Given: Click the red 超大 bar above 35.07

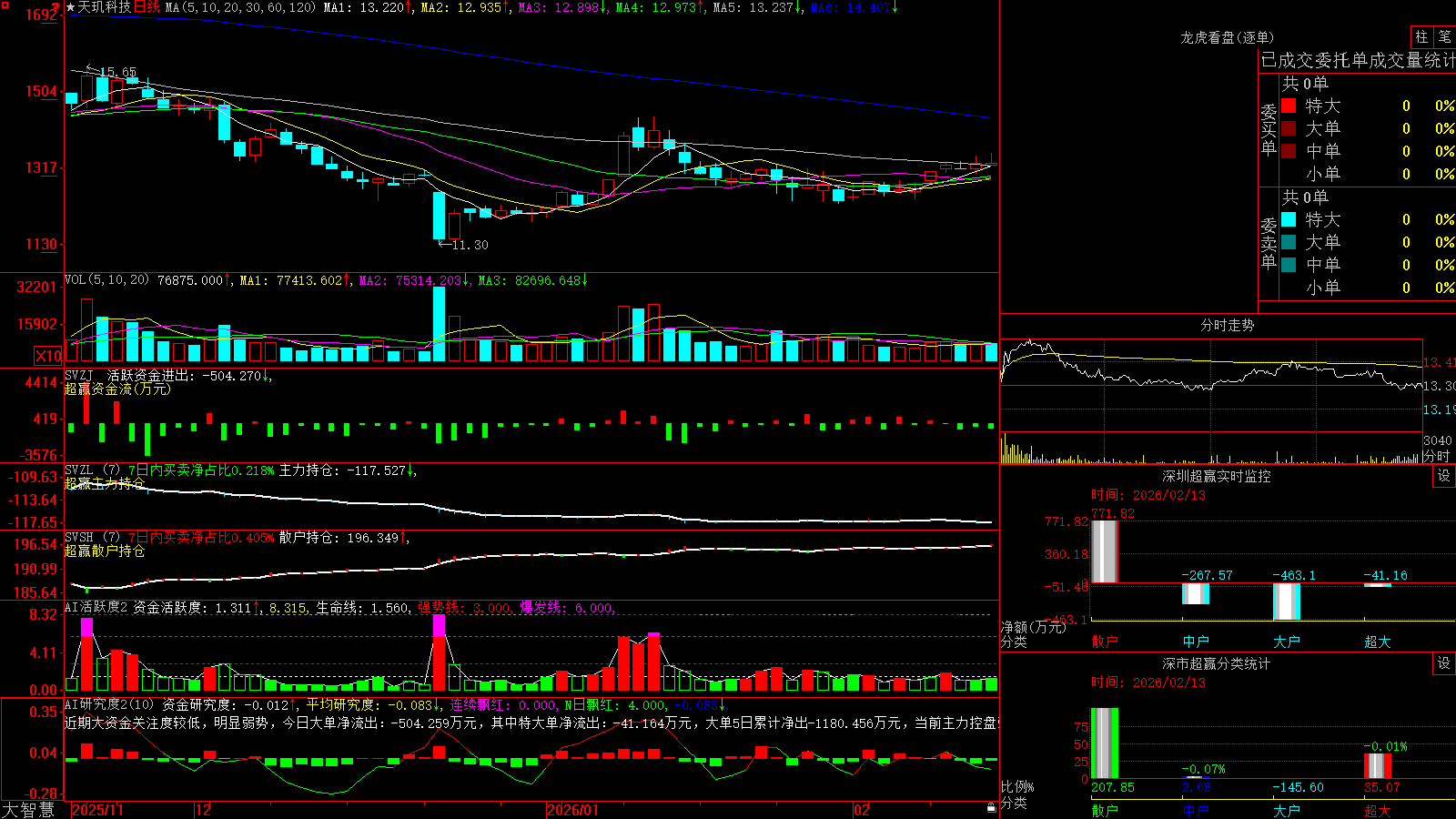Looking at the screenshot, I should point(1377,766).
